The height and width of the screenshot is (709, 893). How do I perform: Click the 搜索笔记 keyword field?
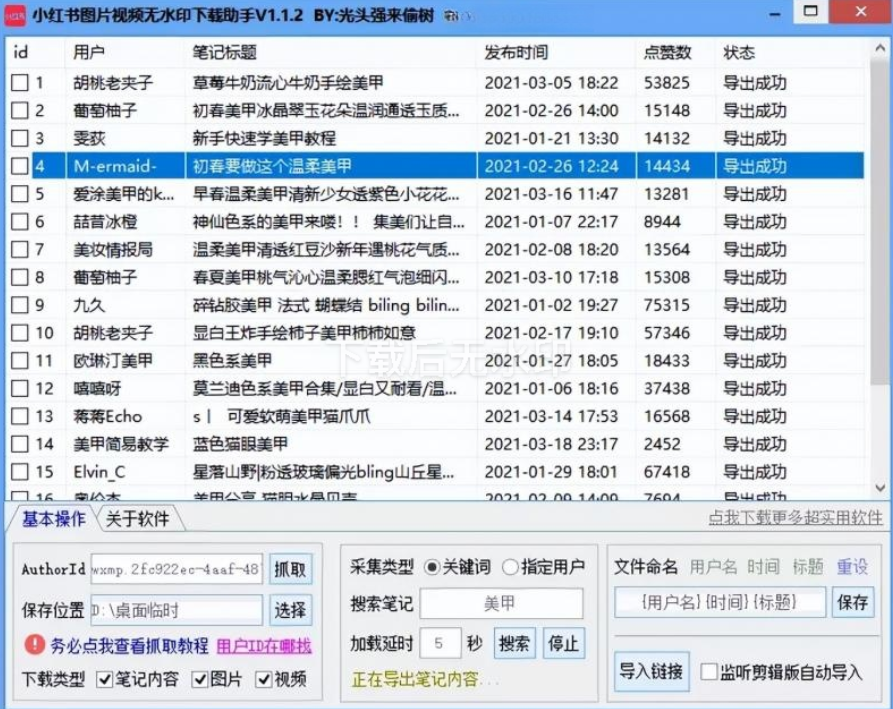pos(501,603)
